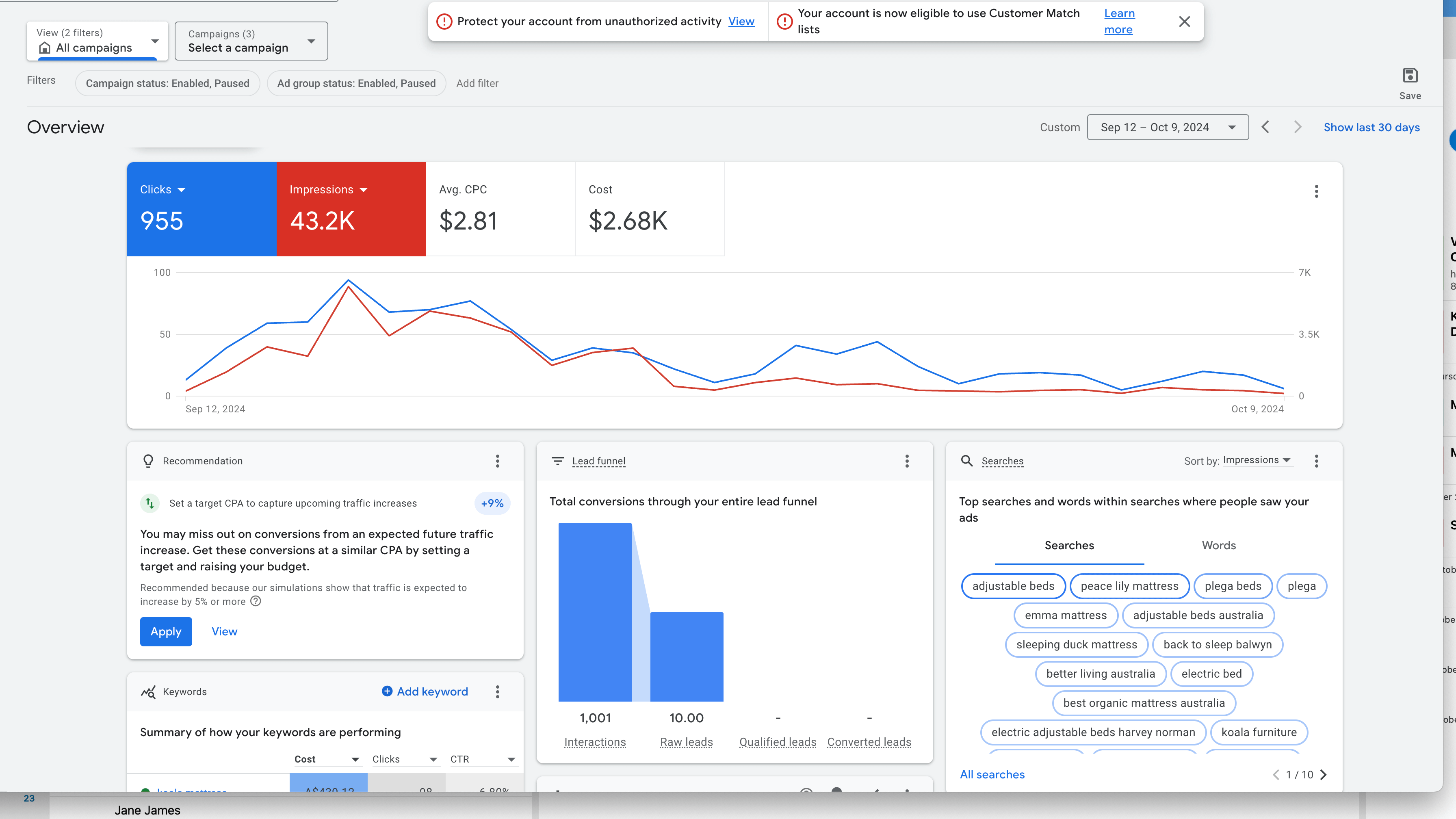1456x819 pixels.
Task: Select the electric bed search chip
Action: (x=1211, y=674)
